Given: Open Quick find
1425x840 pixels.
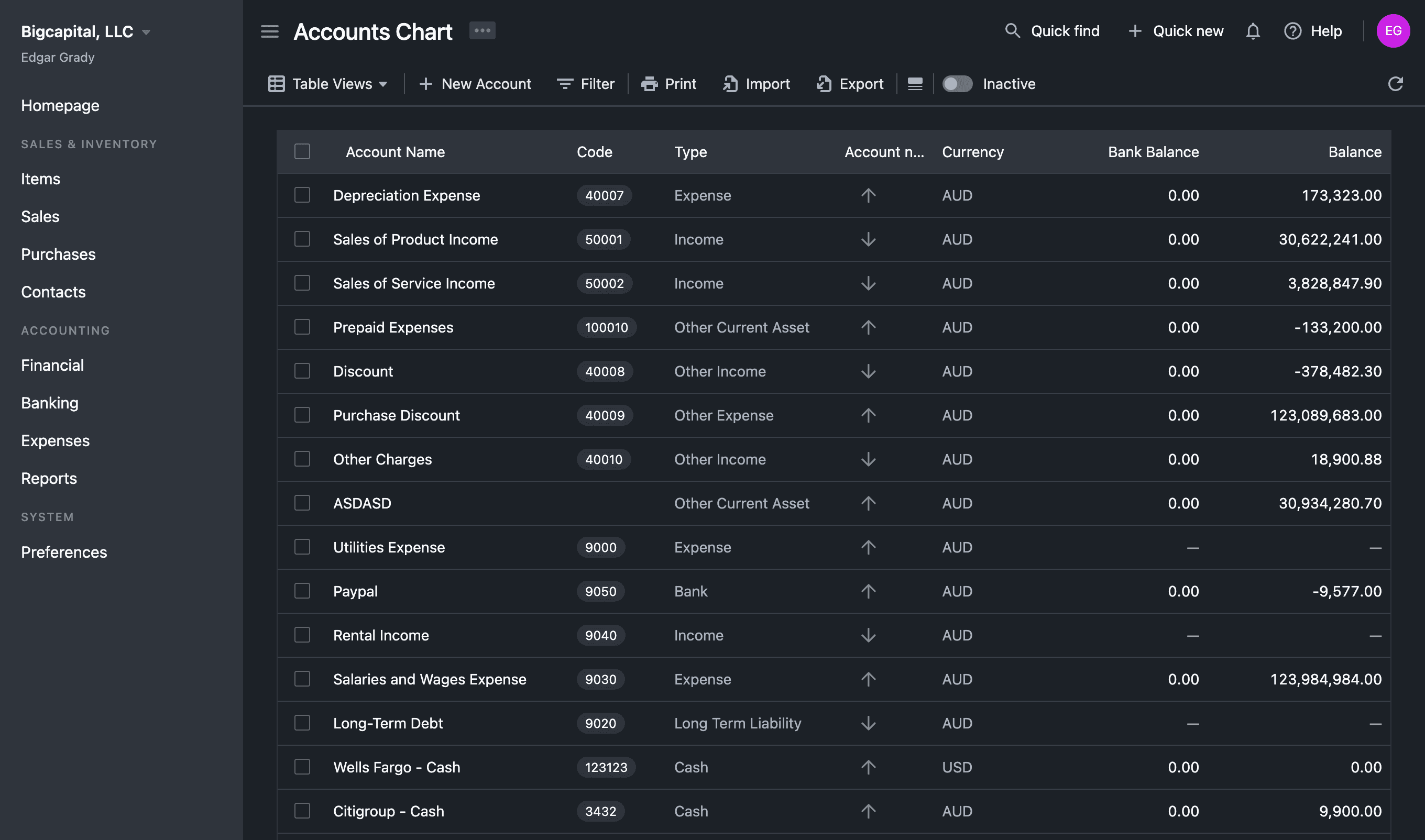Looking at the screenshot, I should click(x=1052, y=31).
